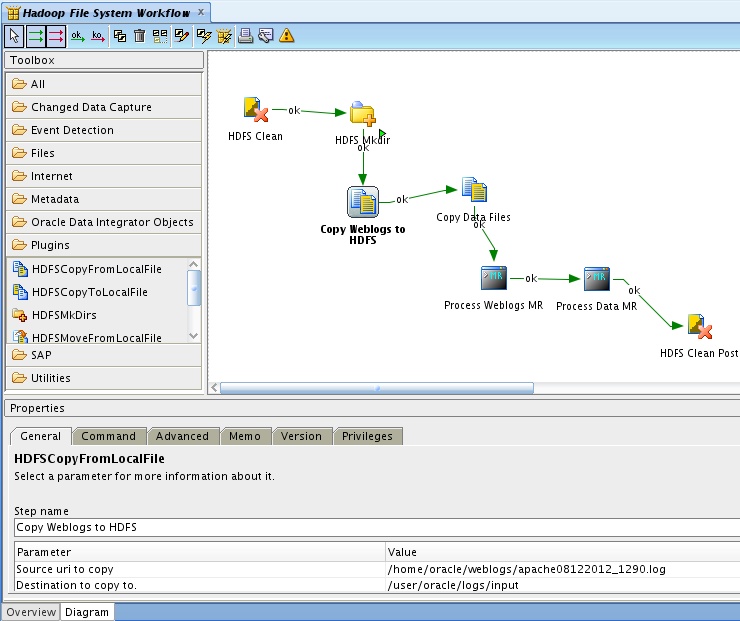Expand the Files toolbox category
The image size is (740, 621).
point(104,153)
